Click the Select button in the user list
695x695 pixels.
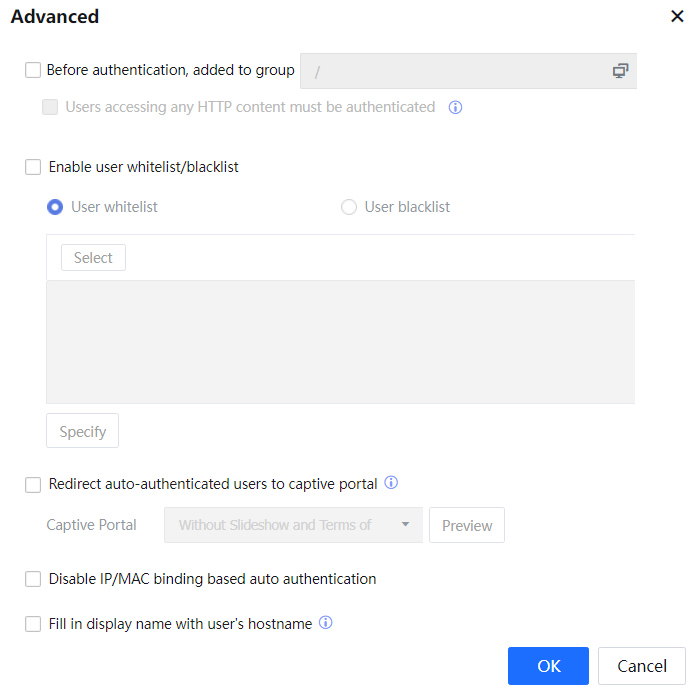tap(93, 258)
